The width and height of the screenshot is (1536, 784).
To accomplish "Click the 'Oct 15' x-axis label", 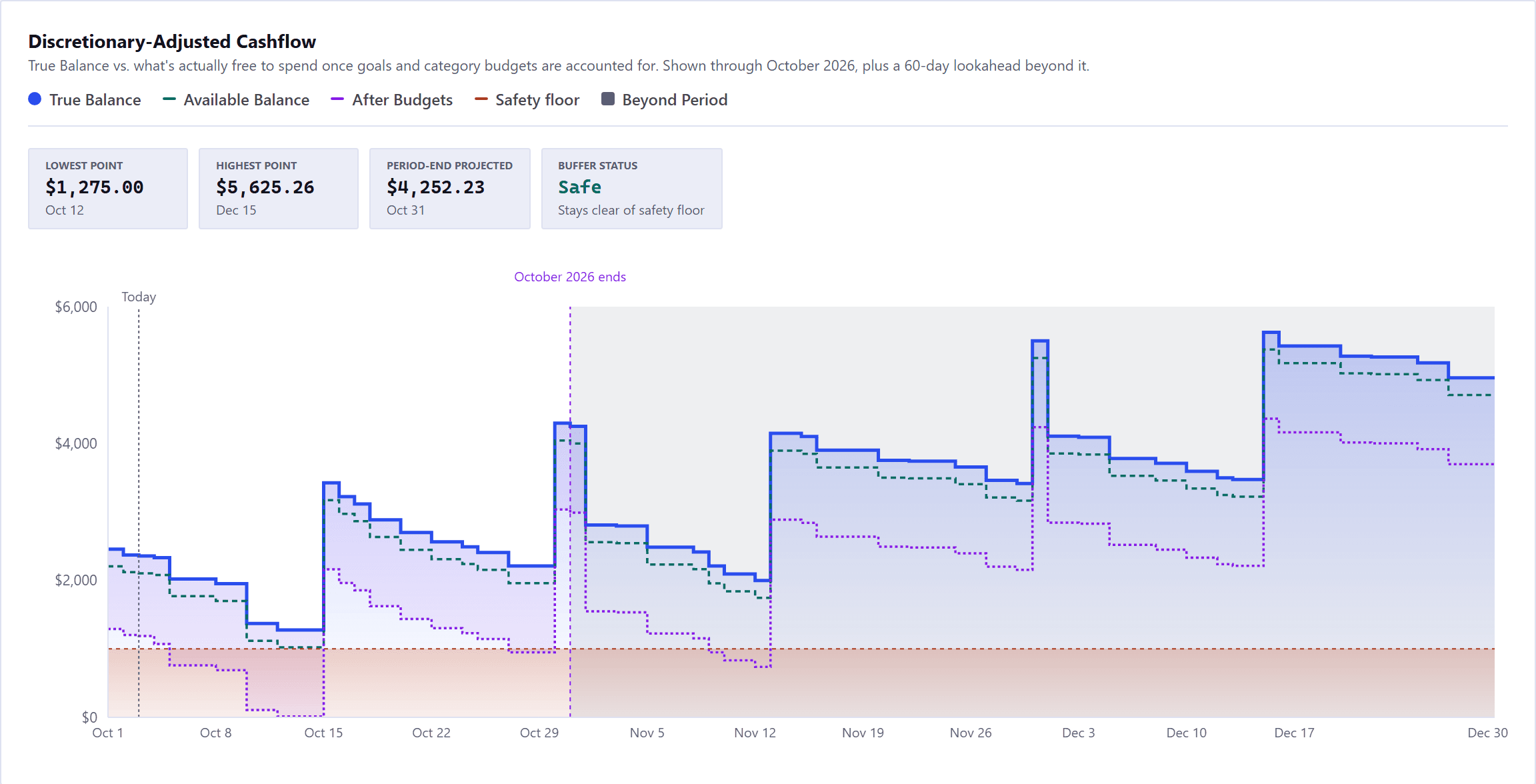I will (323, 733).
